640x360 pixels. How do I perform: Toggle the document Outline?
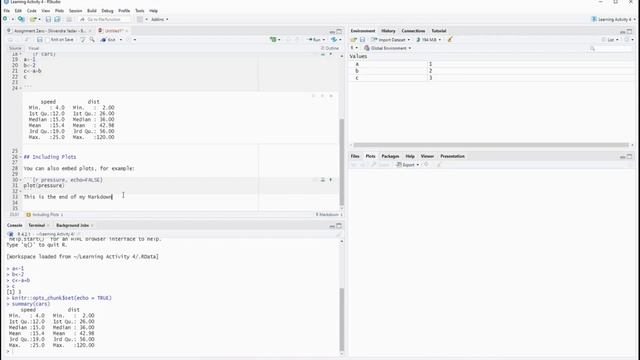(330, 48)
